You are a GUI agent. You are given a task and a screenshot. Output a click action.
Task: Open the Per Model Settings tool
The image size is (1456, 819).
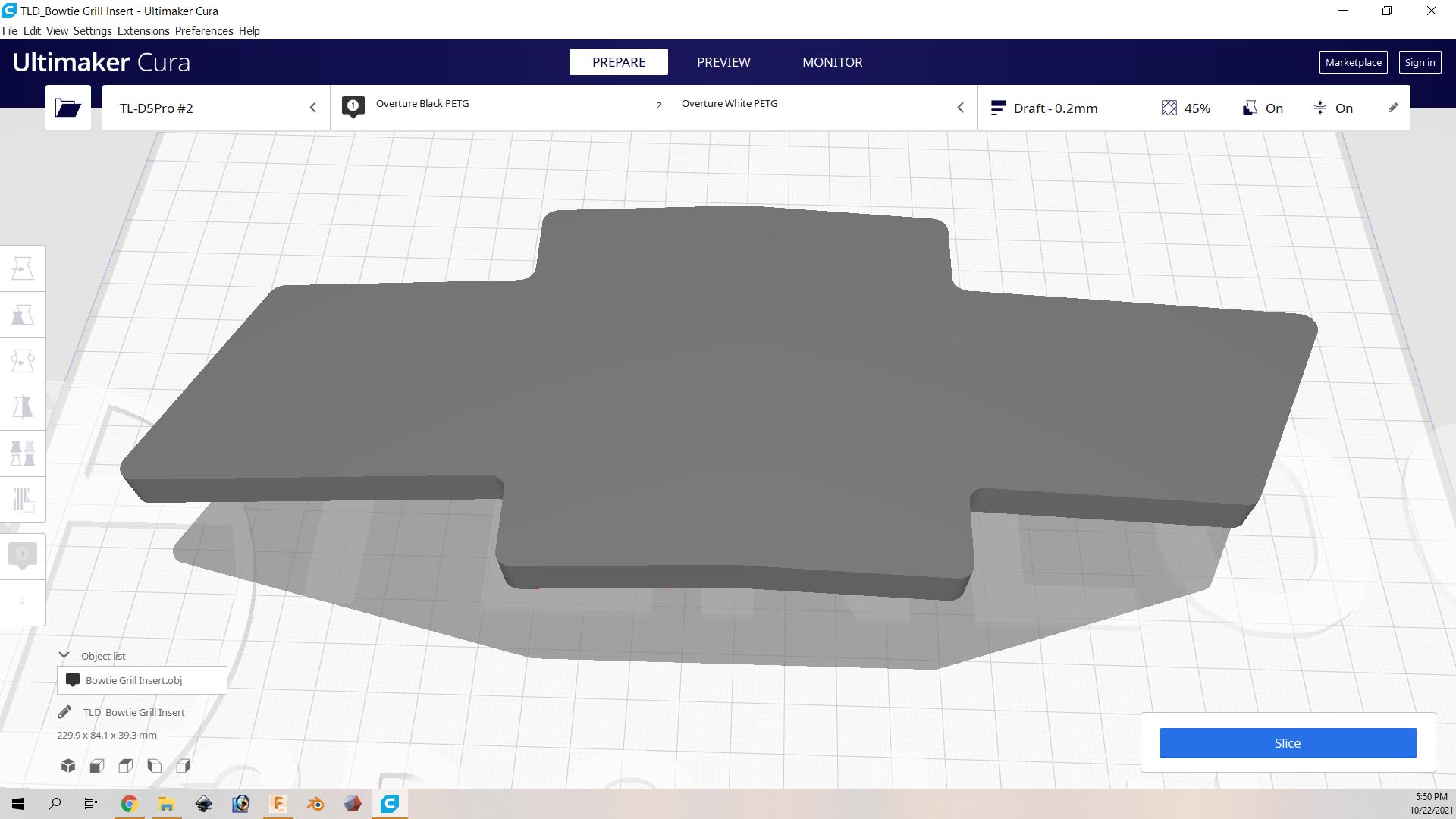tap(23, 453)
